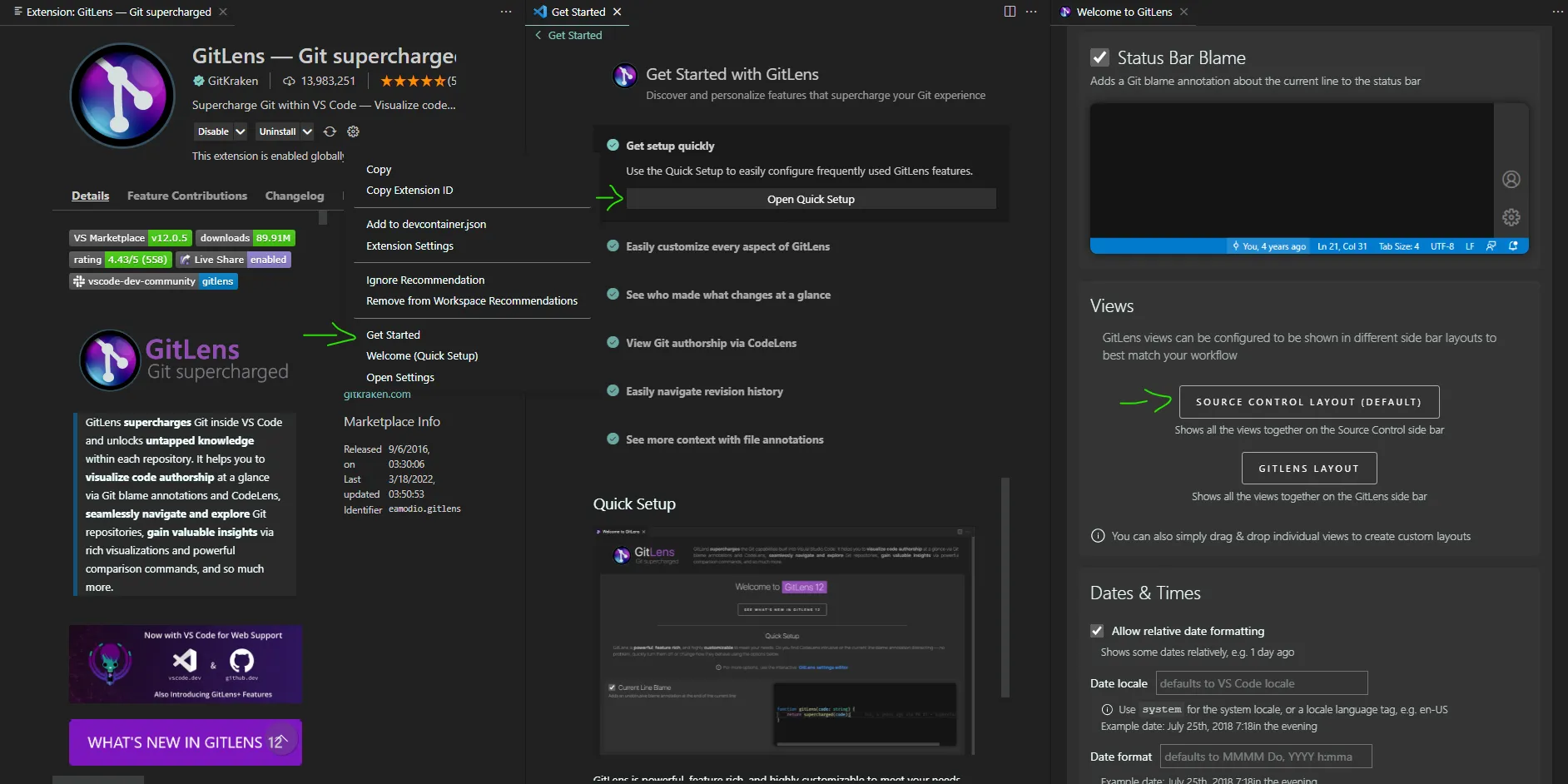
Task: Click the info icon beside the drag & drop hint
Action: pos(1098,536)
